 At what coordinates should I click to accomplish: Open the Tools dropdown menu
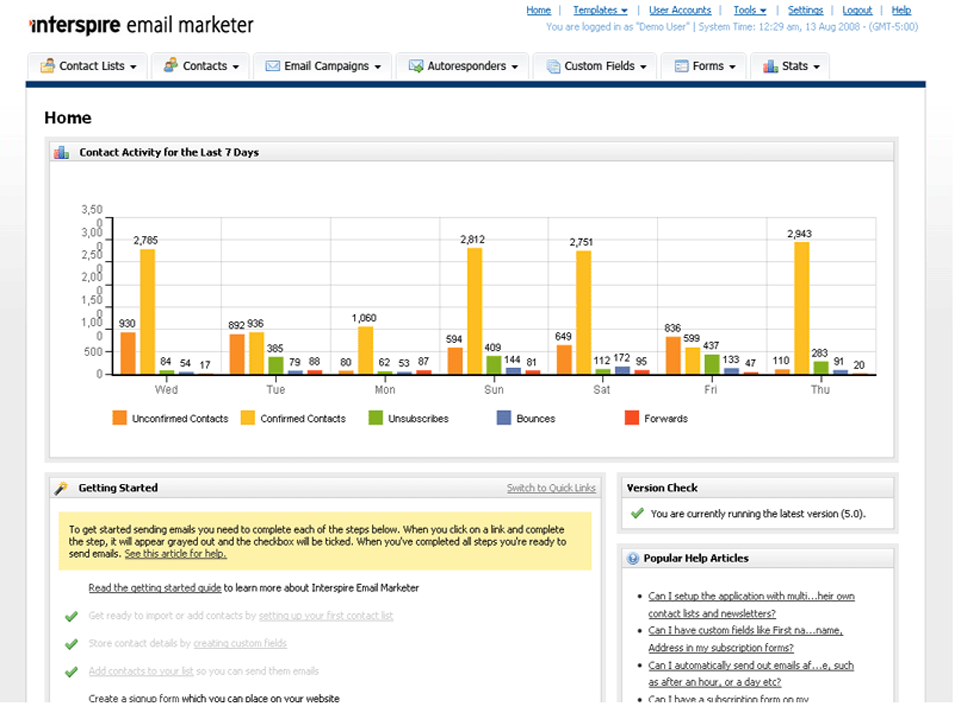tap(749, 11)
